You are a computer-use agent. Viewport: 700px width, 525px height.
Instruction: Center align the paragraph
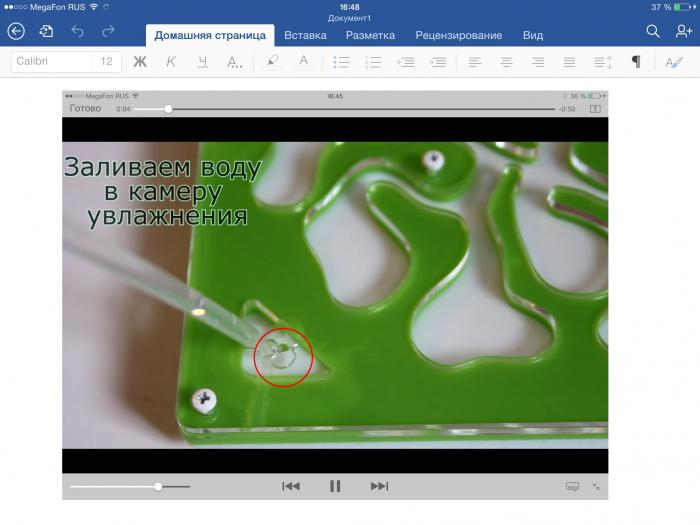click(507, 62)
